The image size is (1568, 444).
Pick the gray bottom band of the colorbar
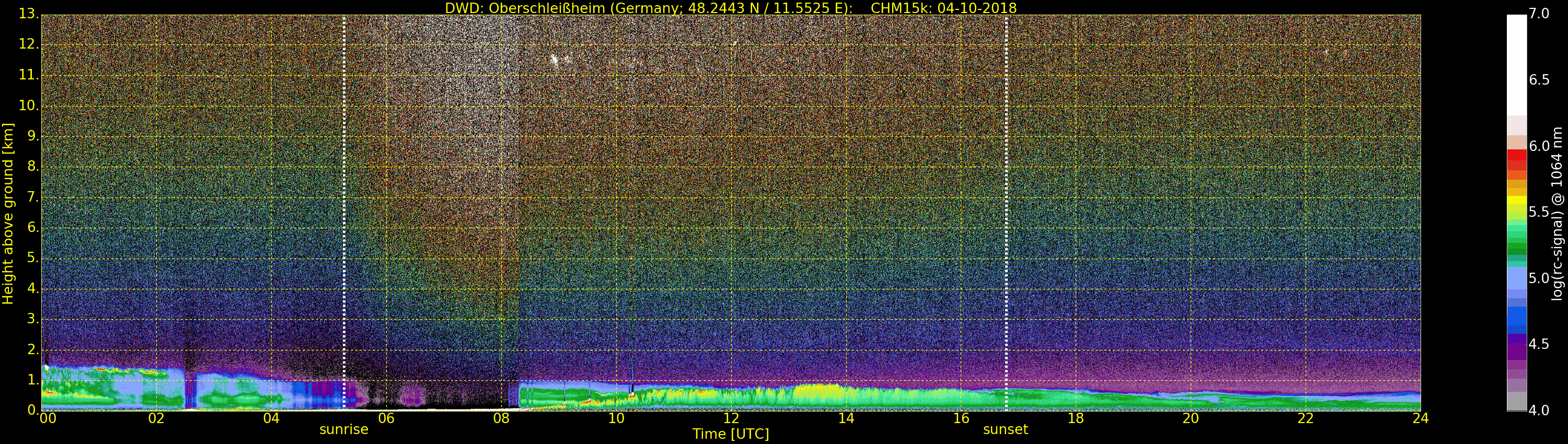[1516, 401]
